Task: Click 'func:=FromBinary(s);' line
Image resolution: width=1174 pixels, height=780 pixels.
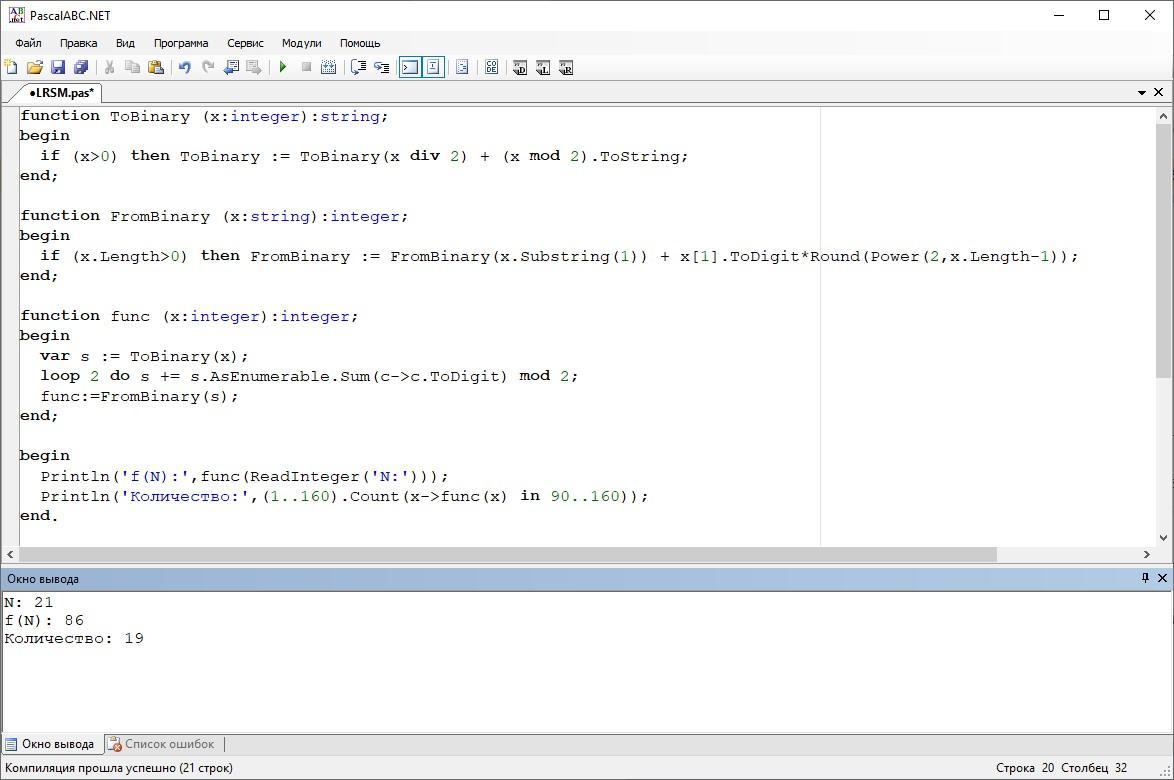Action: click(x=139, y=397)
